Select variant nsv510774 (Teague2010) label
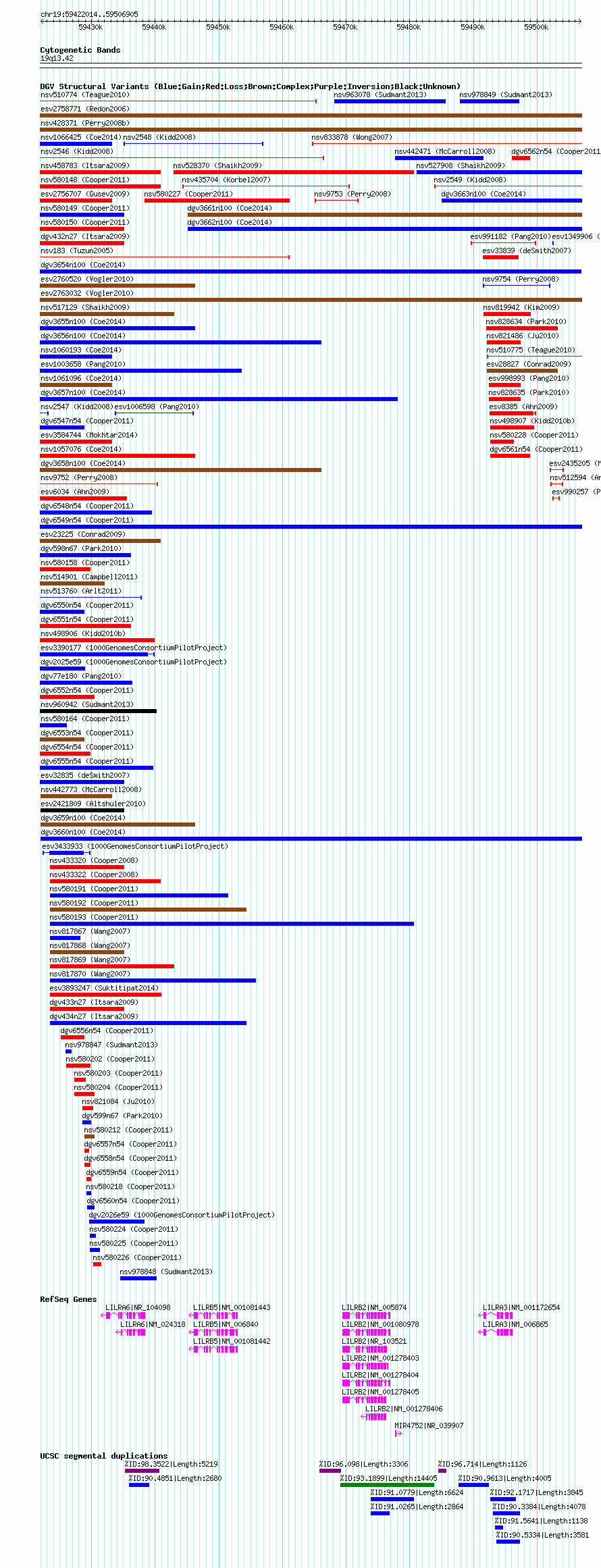This screenshot has width=601, height=1568. [x=85, y=95]
